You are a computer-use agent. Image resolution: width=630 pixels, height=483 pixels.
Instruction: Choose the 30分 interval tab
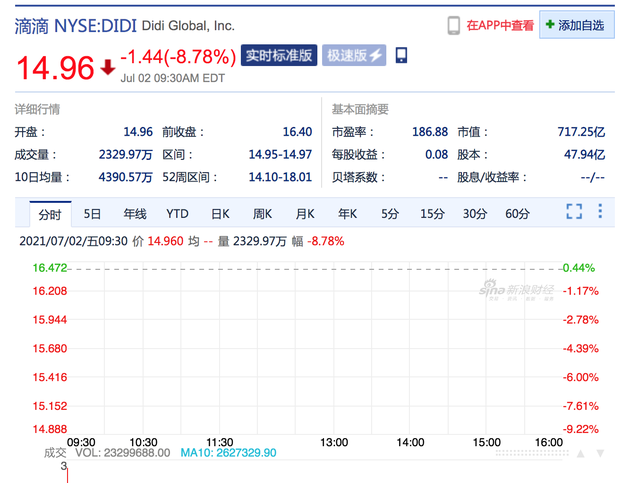pos(475,214)
